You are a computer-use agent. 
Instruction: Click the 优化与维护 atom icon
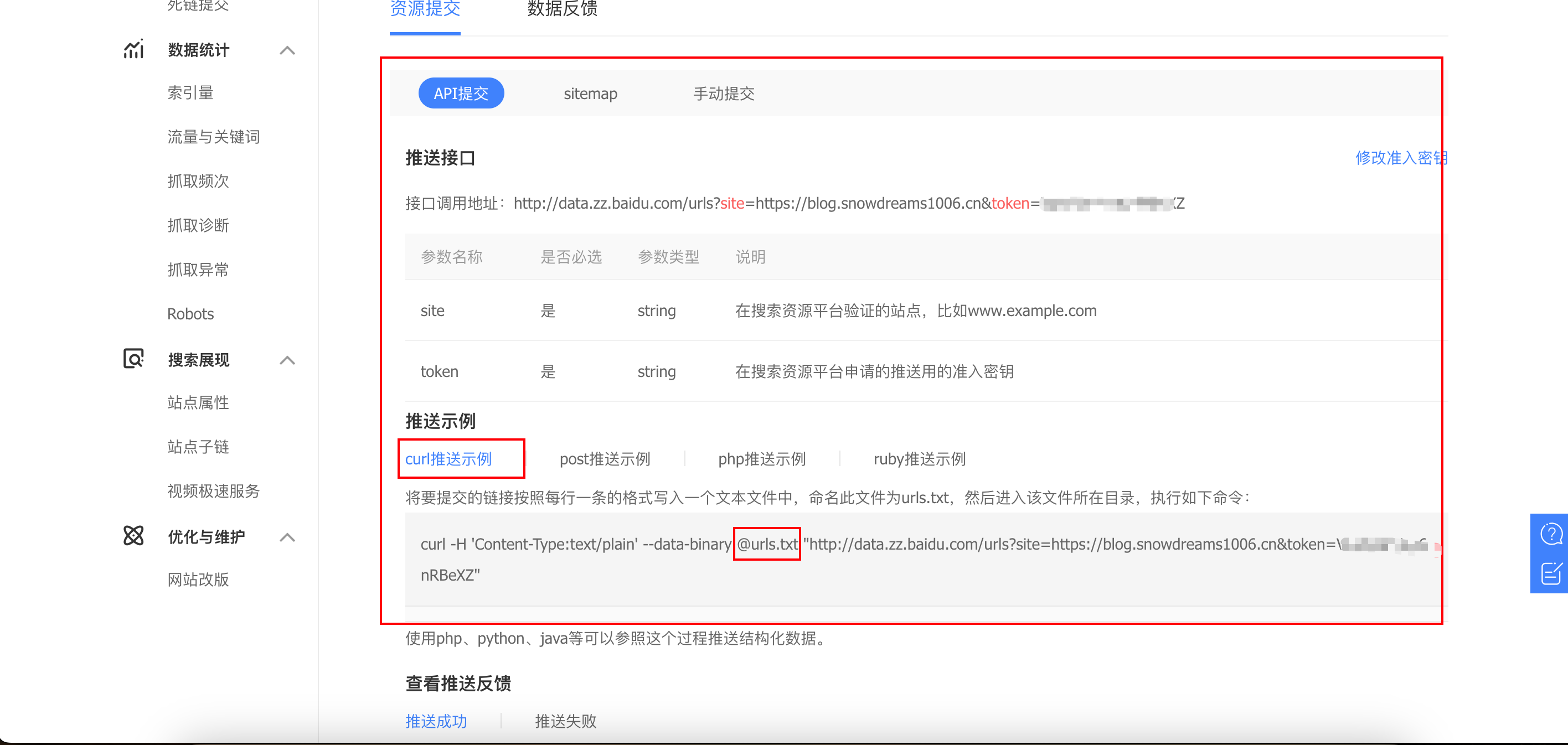pos(133,536)
